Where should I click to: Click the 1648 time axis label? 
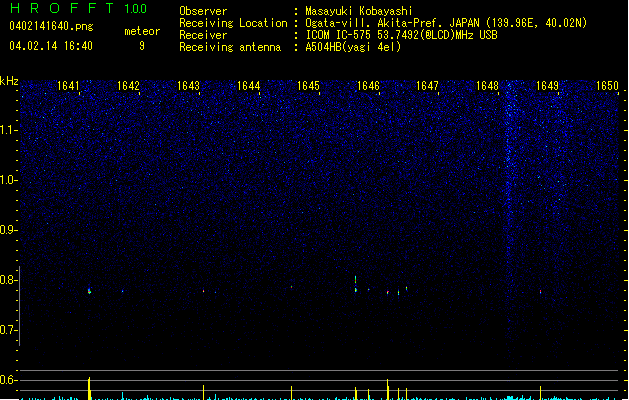[x=487, y=86]
